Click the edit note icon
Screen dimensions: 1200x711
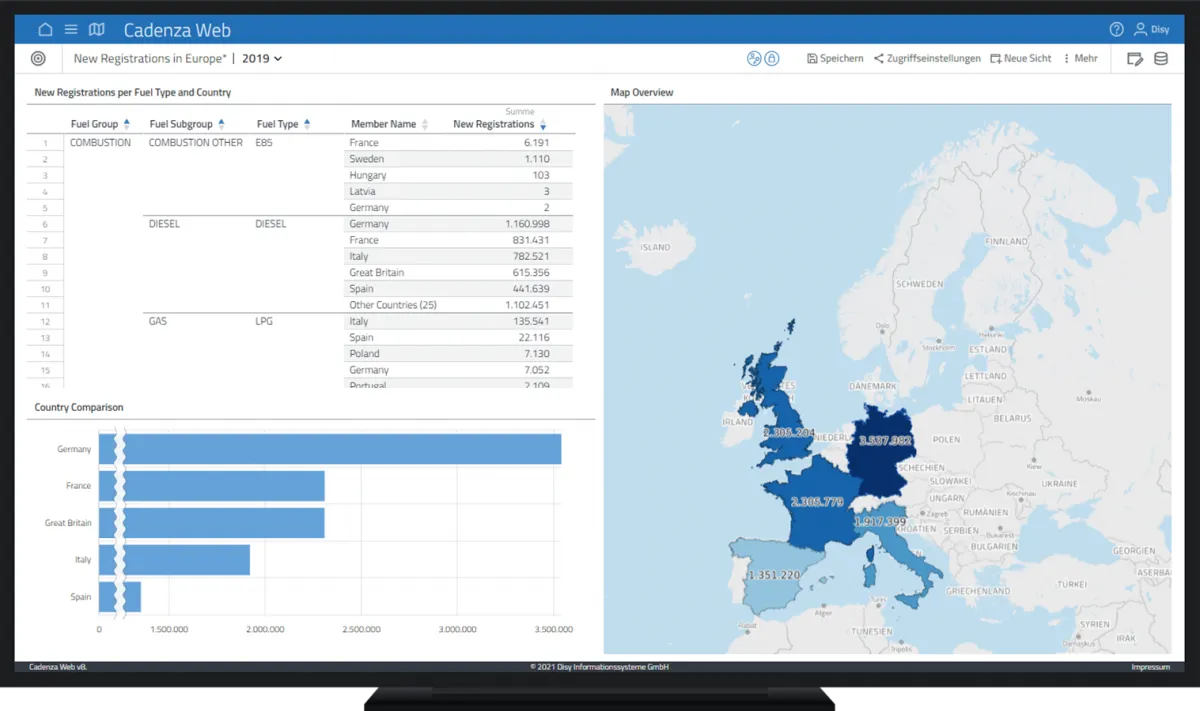pos(1134,59)
